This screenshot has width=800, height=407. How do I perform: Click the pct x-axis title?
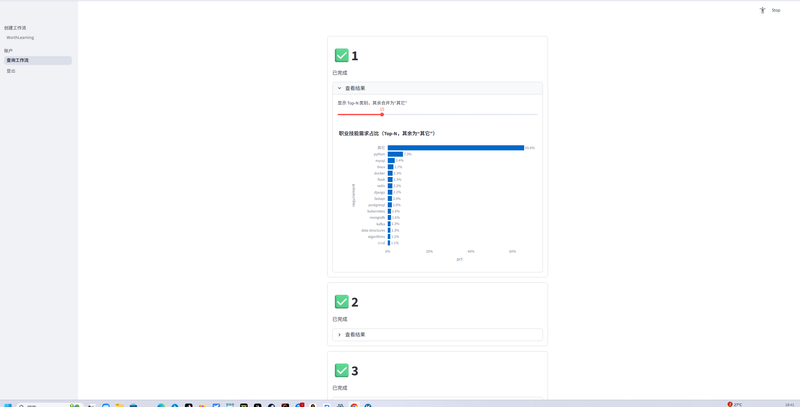pyautogui.click(x=460, y=260)
